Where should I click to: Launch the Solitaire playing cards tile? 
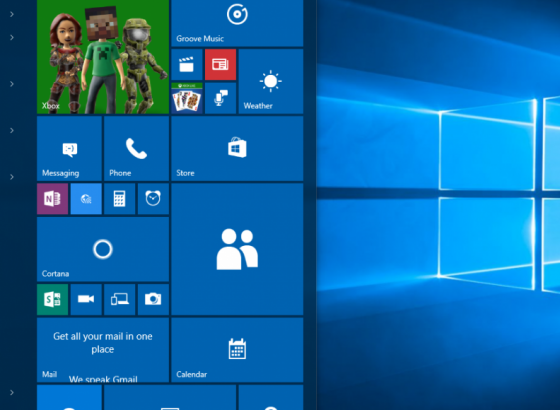click(x=187, y=98)
